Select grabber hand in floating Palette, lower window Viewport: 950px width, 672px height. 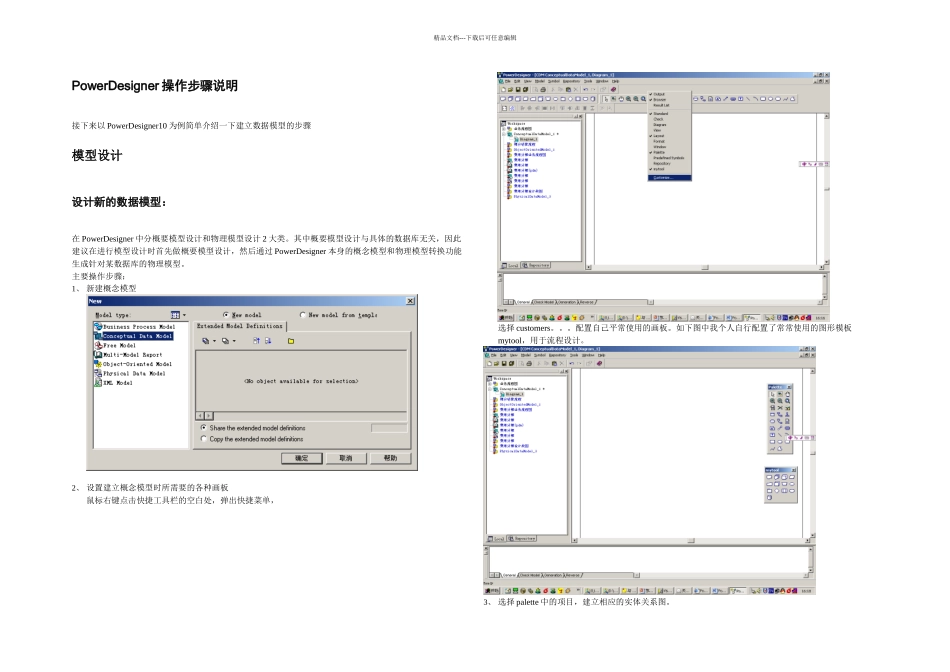click(x=787, y=394)
